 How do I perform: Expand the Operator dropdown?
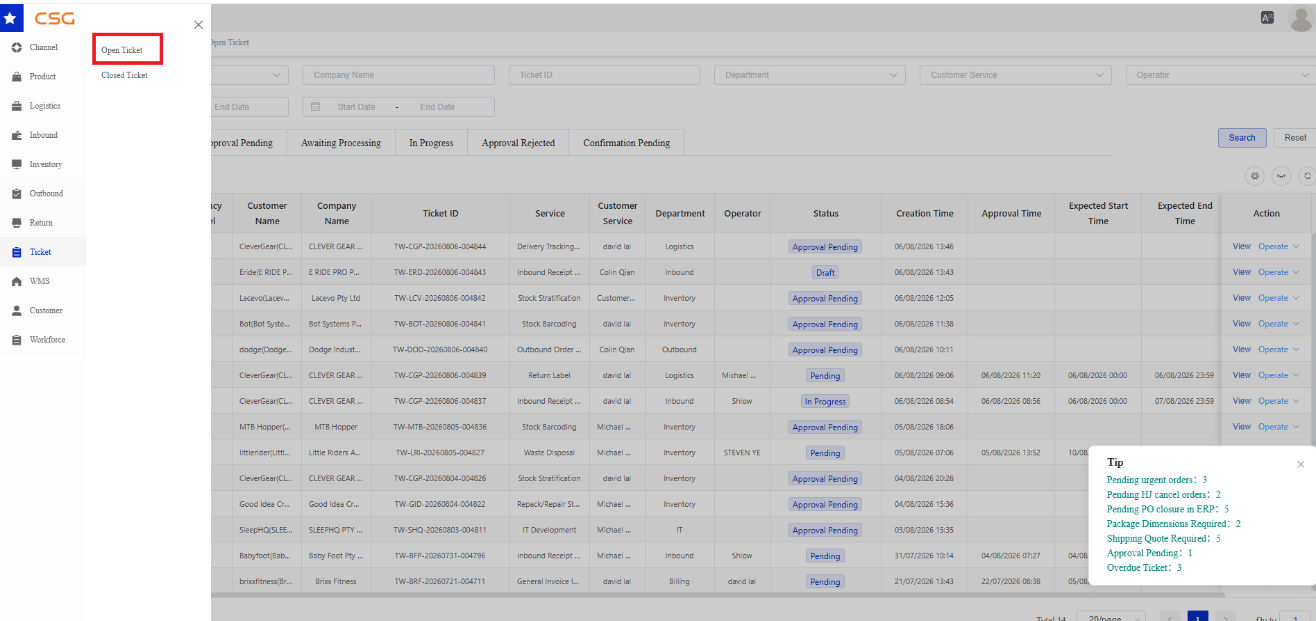pyautogui.click(x=1221, y=75)
